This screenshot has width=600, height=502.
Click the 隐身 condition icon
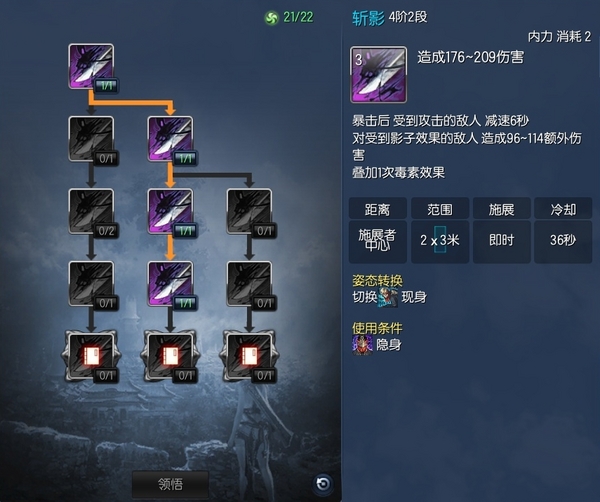362,345
